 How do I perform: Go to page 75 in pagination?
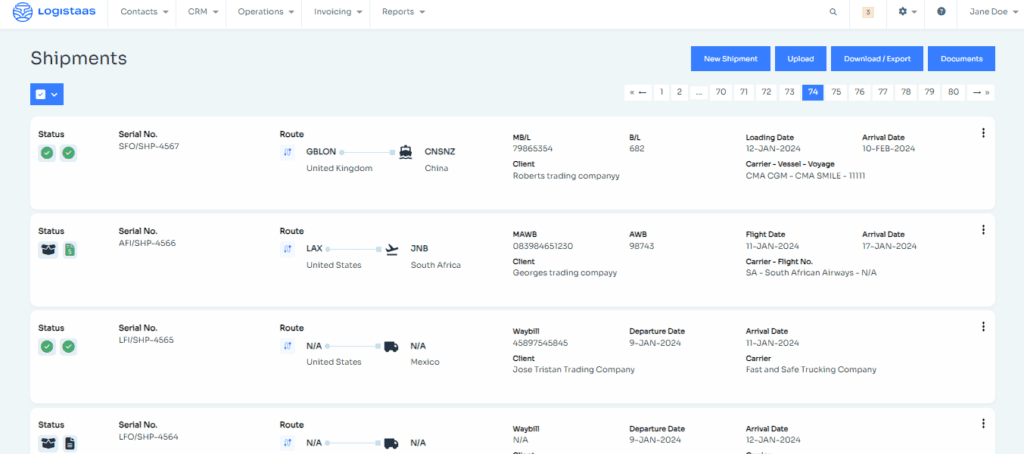836,92
